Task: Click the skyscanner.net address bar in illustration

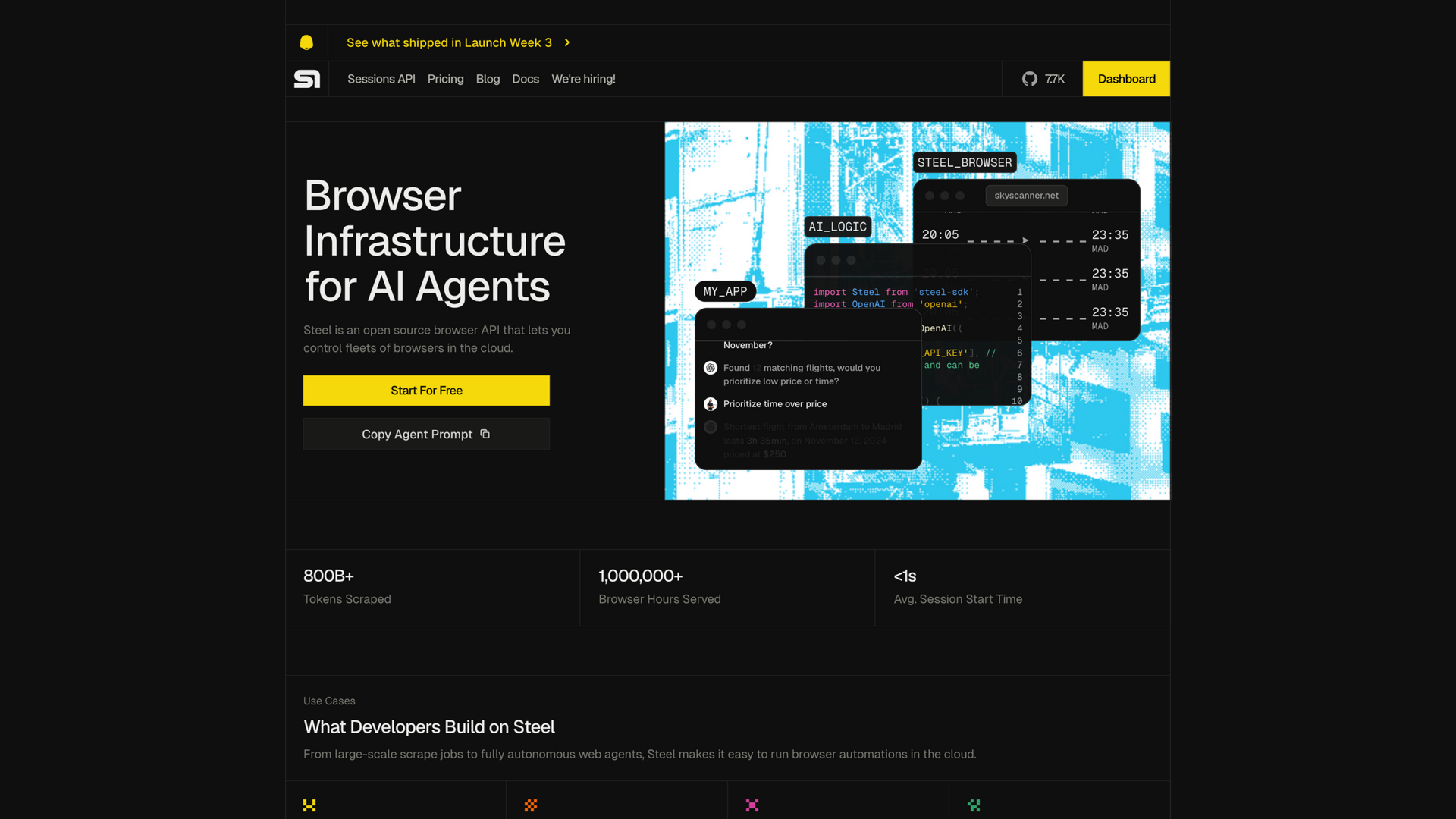Action: pos(1026,196)
